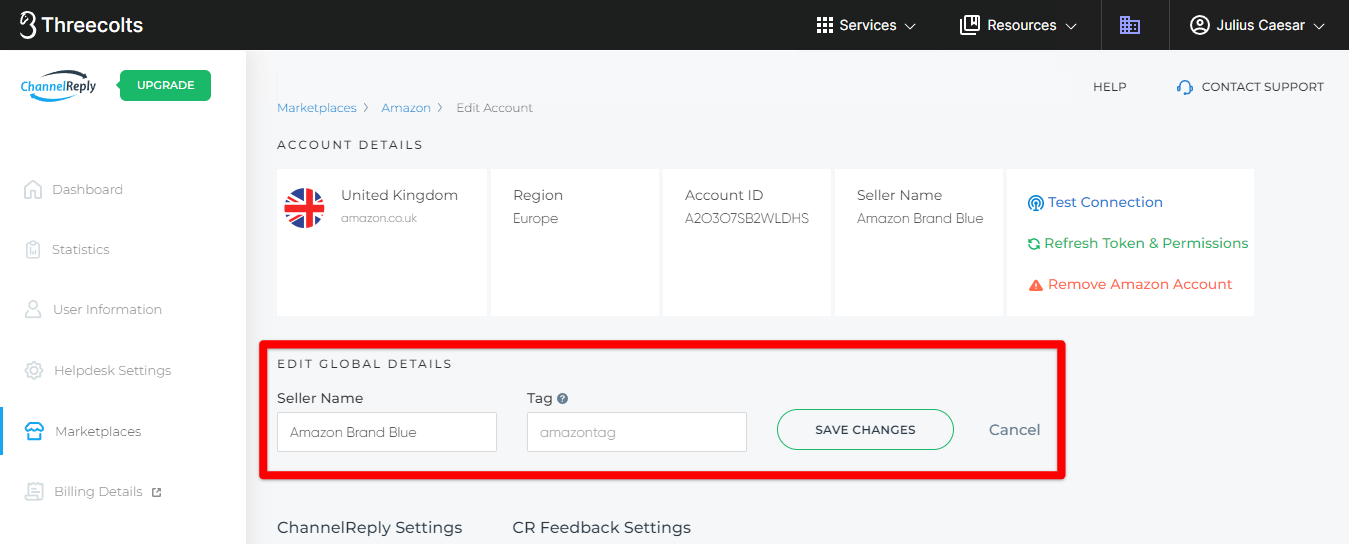Click Refresh Token & Permissions link

tap(1146, 243)
